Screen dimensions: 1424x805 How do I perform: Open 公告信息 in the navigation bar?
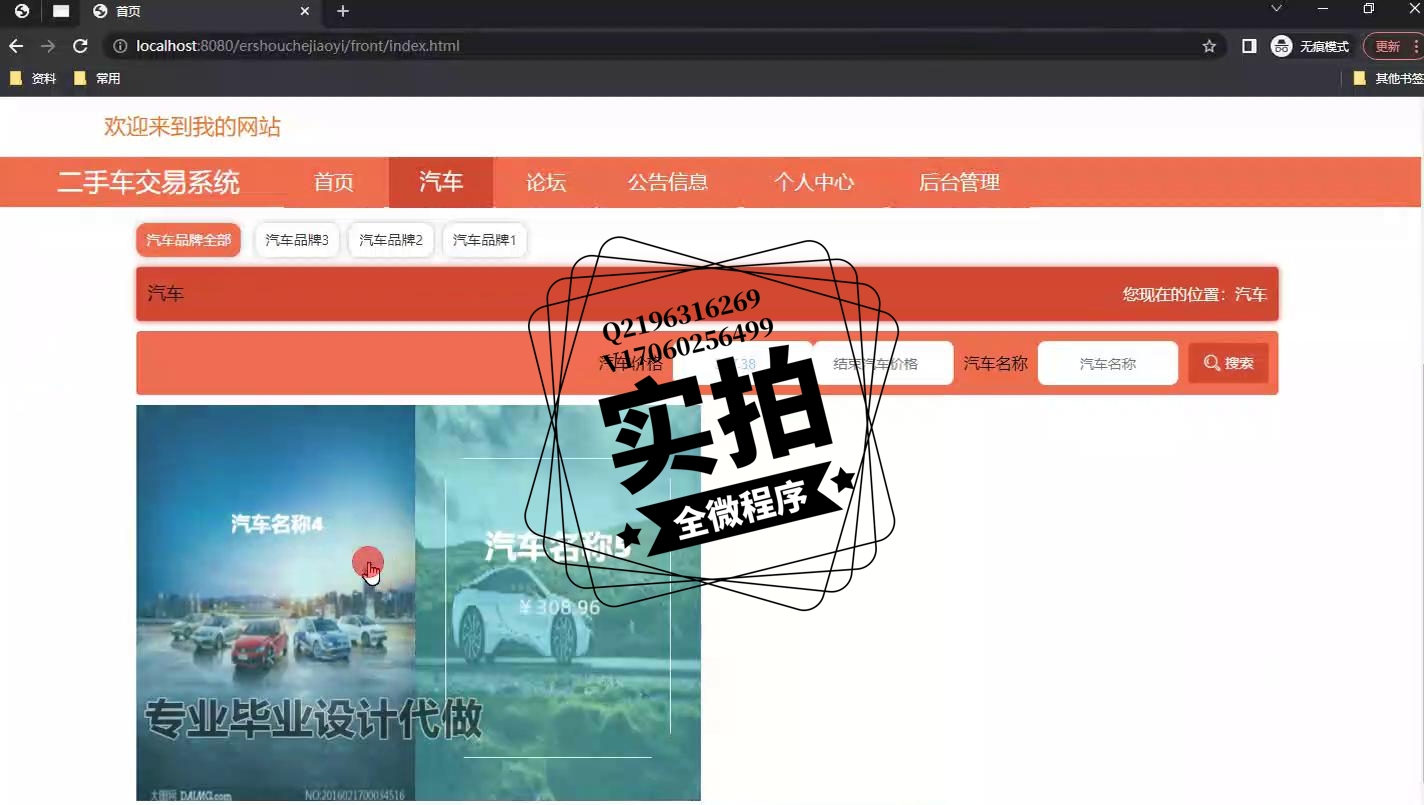pyautogui.click(x=668, y=182)
